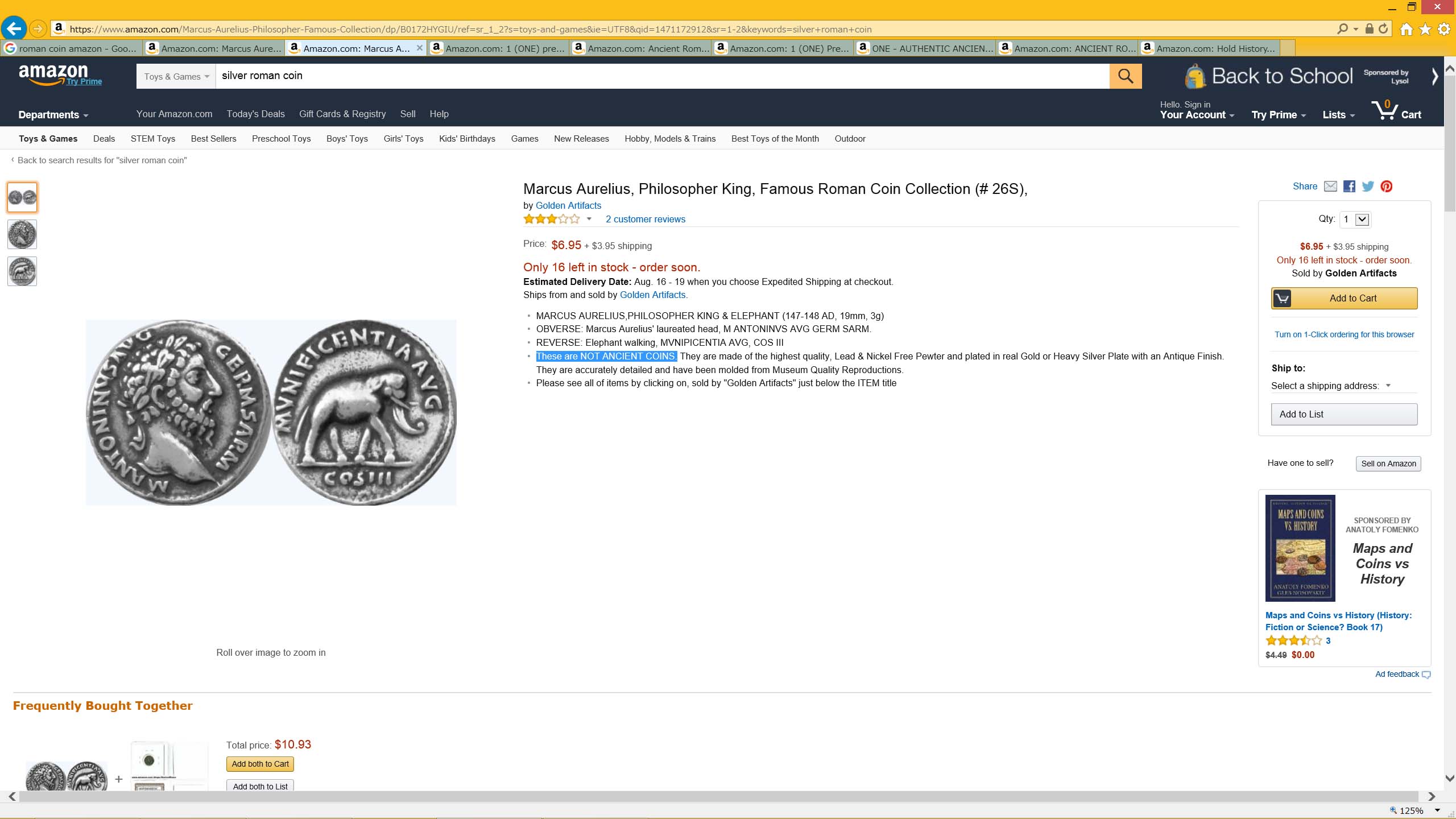Open STEM Toys category
This screenshot has width=1456, height=819.
click(x=153, y=139)
